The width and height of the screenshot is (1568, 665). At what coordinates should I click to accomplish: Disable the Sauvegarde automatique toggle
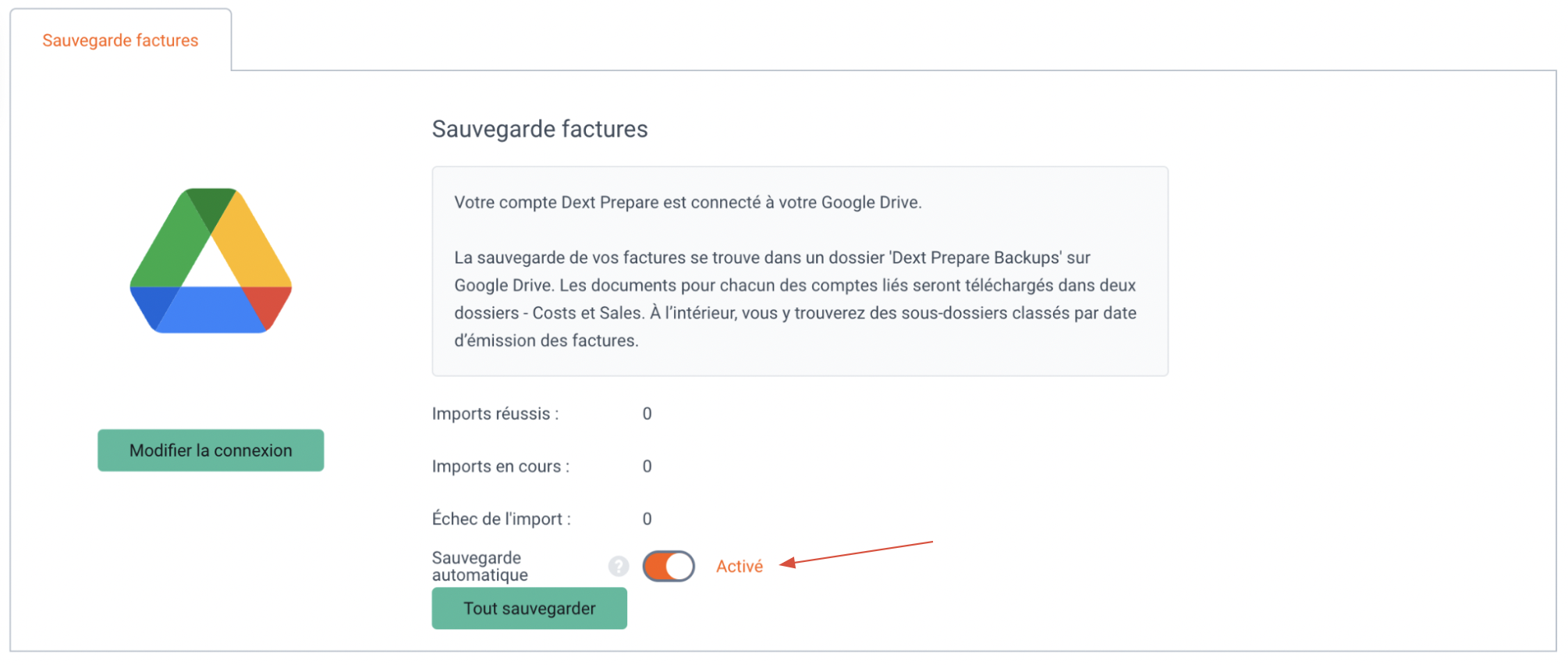coord(669,566)
